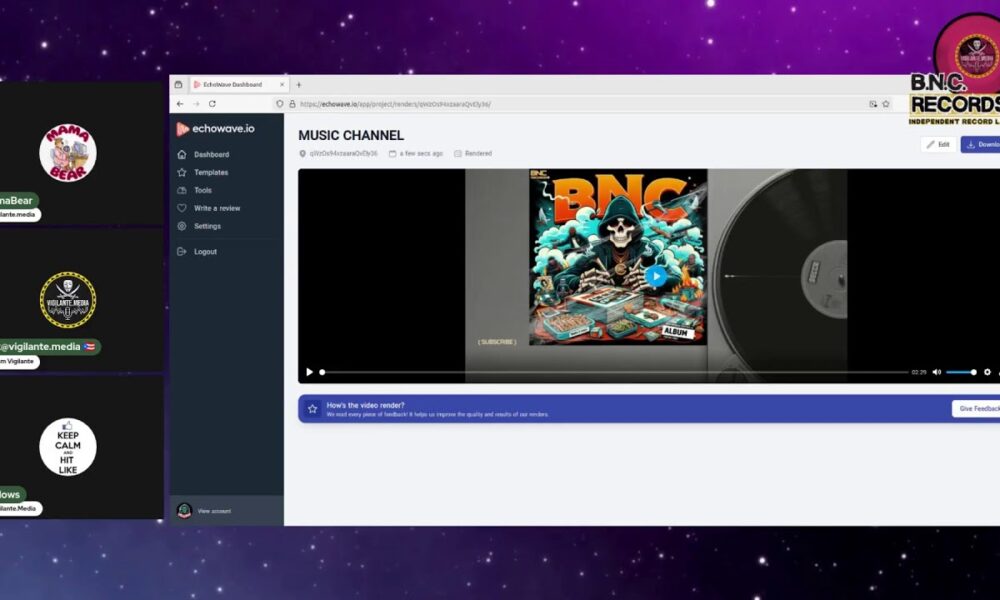This screenshot has width=1000, height=600.
Task: Click the browser reload button
Action: (212, 104)
